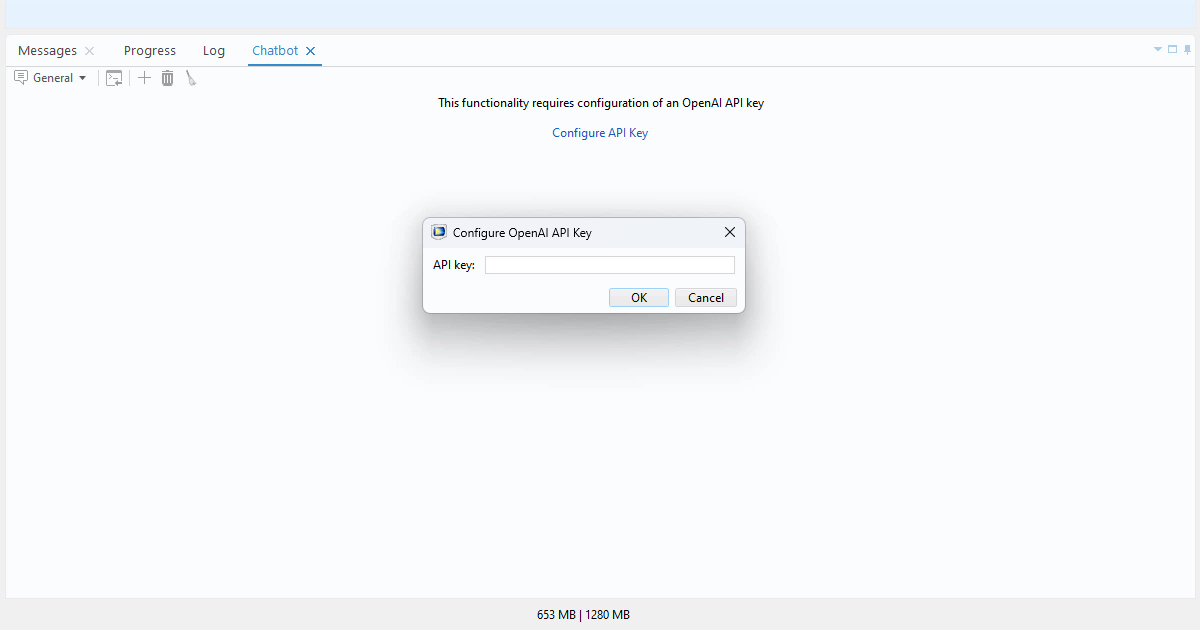Start a new chat with the plus icon

click(x=144, y=77)
